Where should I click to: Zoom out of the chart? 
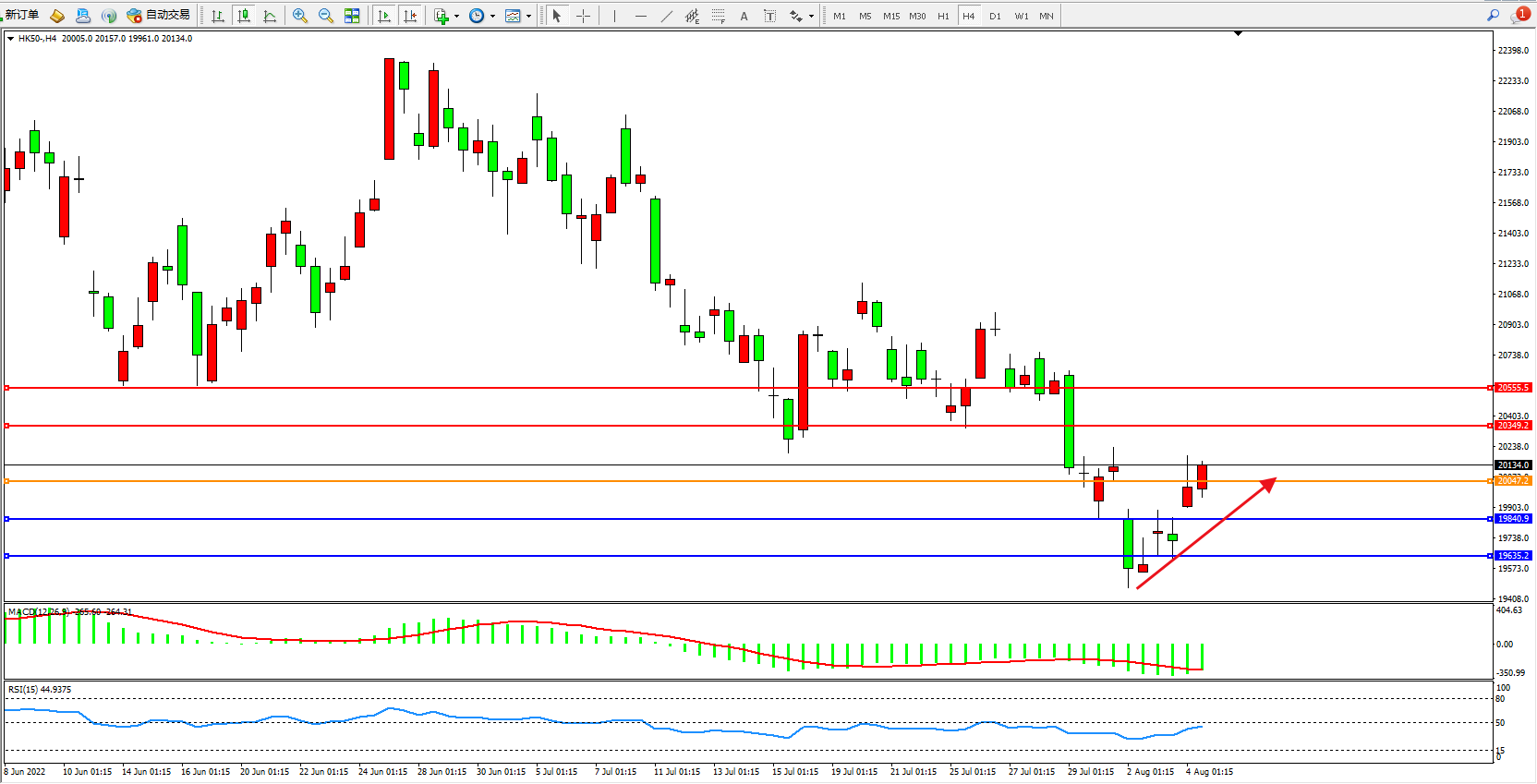point(326,16)
